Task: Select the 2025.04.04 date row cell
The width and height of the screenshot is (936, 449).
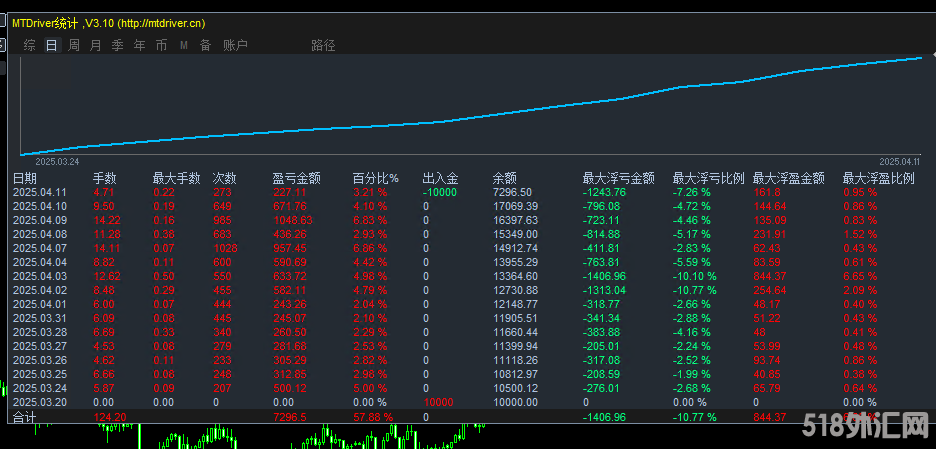Action: [x=39, y=262]
